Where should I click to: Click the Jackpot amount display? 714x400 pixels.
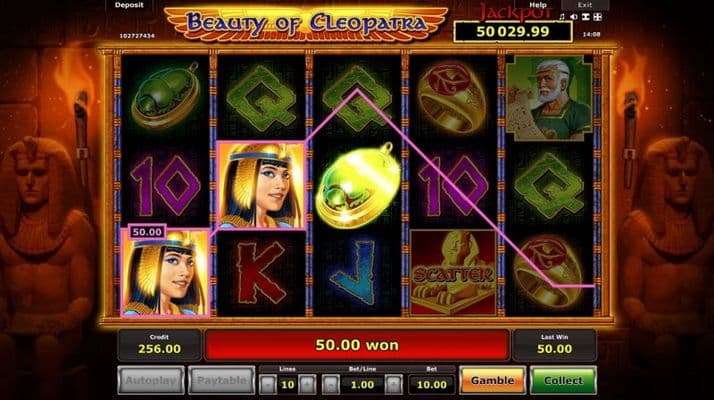[x=513, y=32]
